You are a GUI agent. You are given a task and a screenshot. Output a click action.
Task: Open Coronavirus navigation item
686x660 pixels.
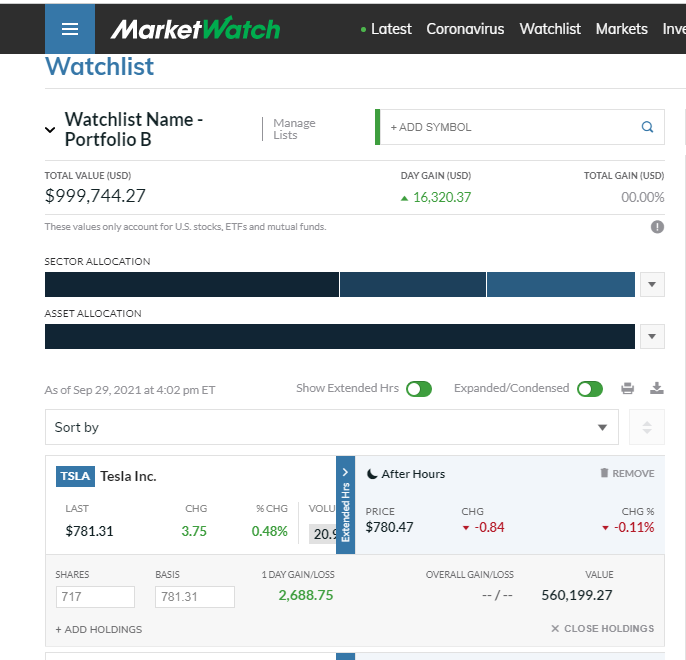(465, 29)
